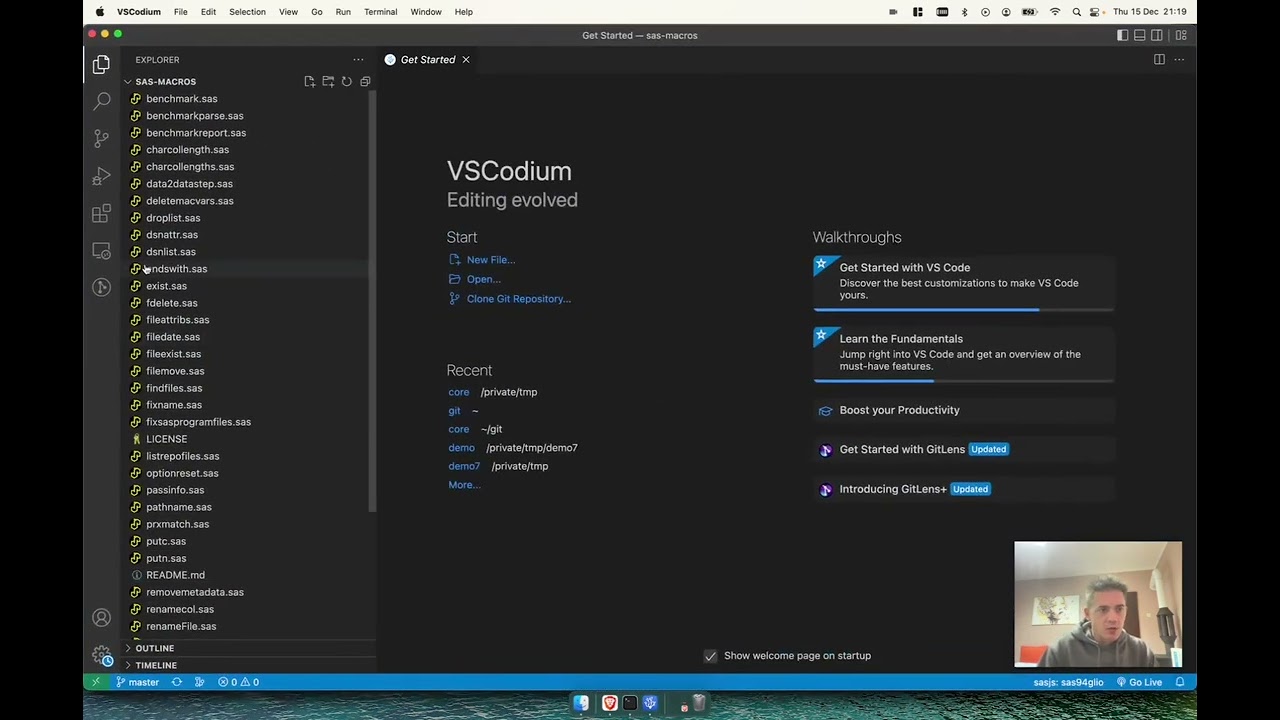Click the New Folder icon in Explorer header
The height and width of the screenshot is (720, 1280).
tap(328, 82)
